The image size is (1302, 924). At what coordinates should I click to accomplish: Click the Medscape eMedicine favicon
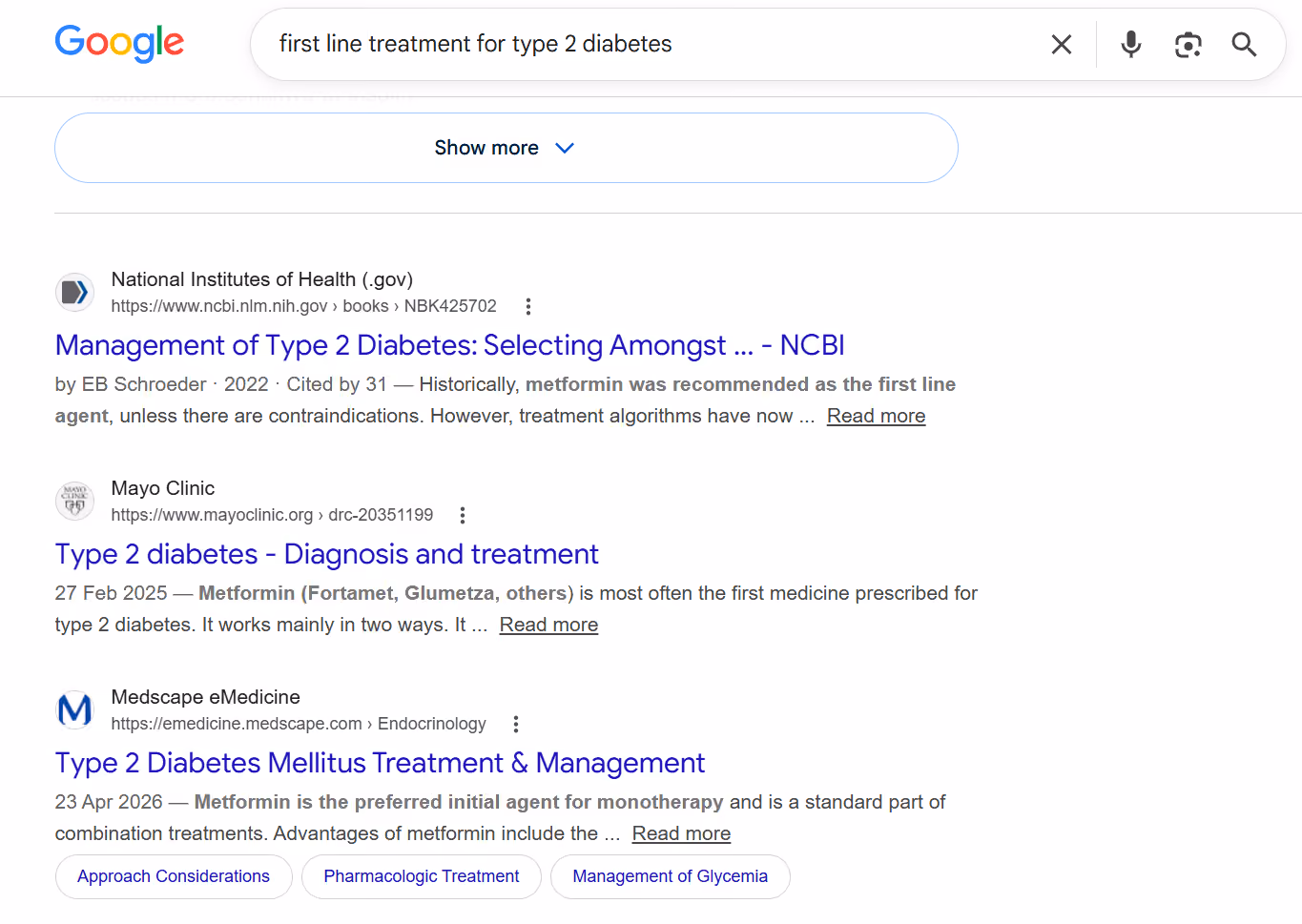click(x=74, y=709)
